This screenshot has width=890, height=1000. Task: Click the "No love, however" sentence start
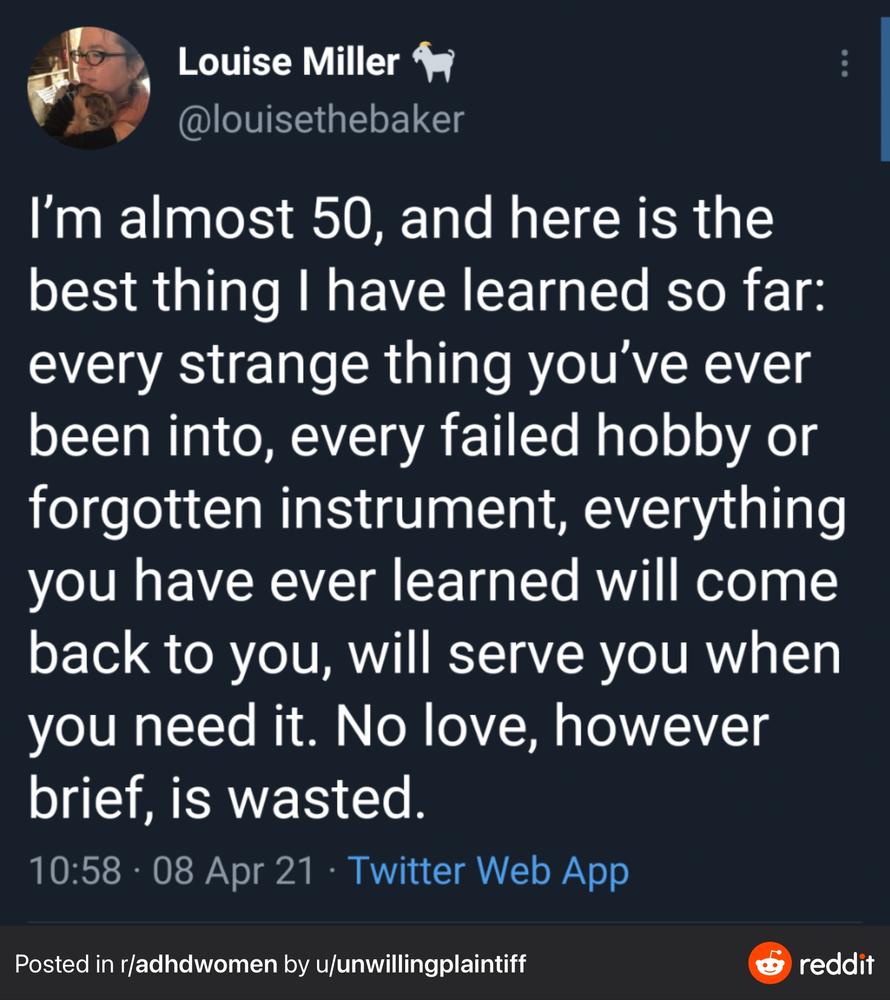coord(552,726)
